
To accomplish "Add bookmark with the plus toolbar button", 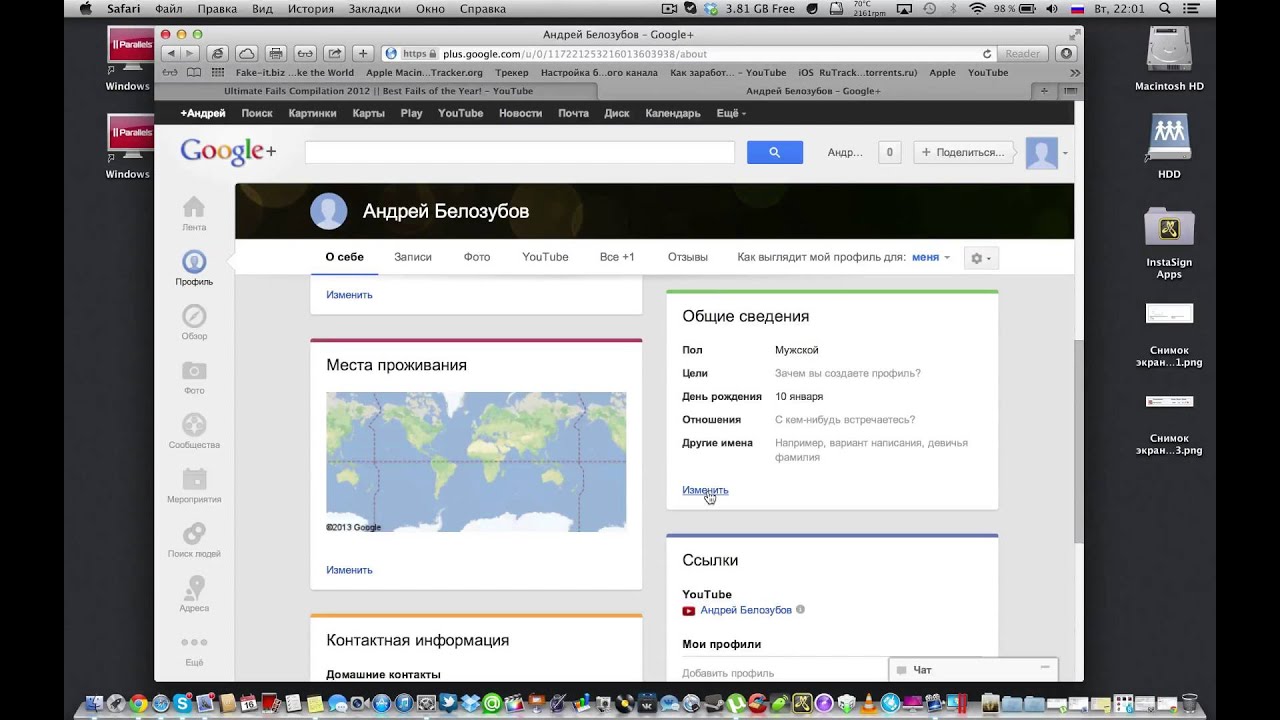I will [x=363, y=54].
